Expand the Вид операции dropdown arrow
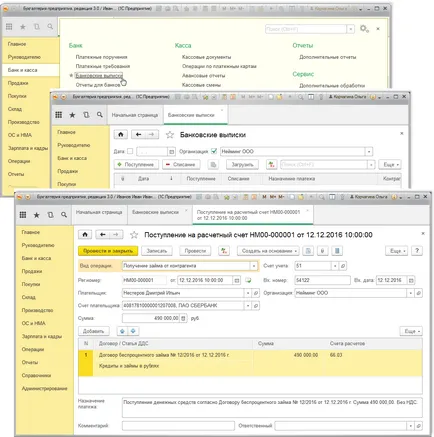 (254, 266)
